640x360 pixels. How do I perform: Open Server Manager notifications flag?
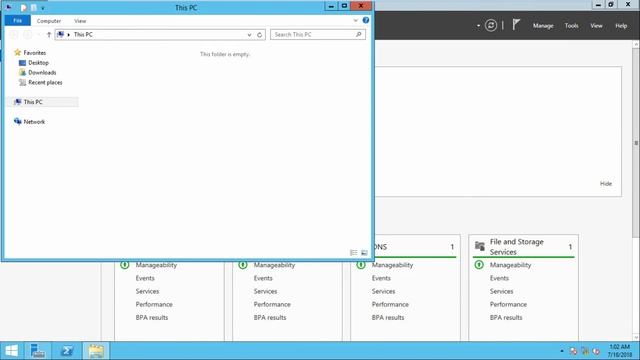(x=516, y=25)
